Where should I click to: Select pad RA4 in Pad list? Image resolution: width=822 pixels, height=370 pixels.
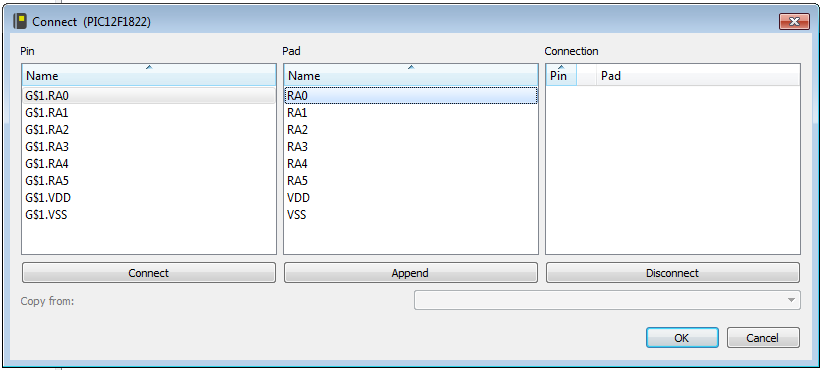[411, 164]
